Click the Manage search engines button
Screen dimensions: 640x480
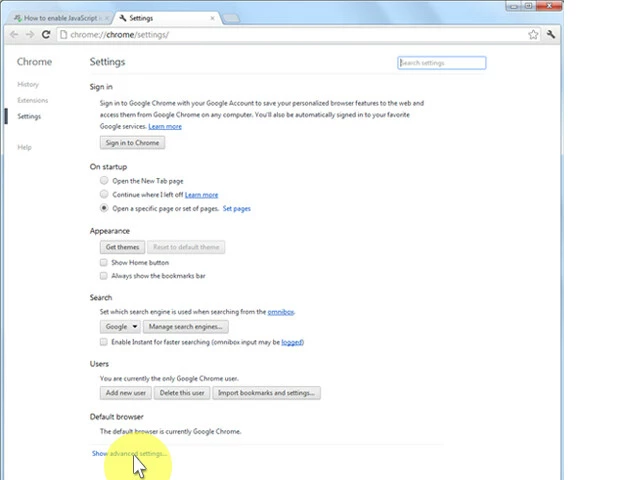coord(185,327)
